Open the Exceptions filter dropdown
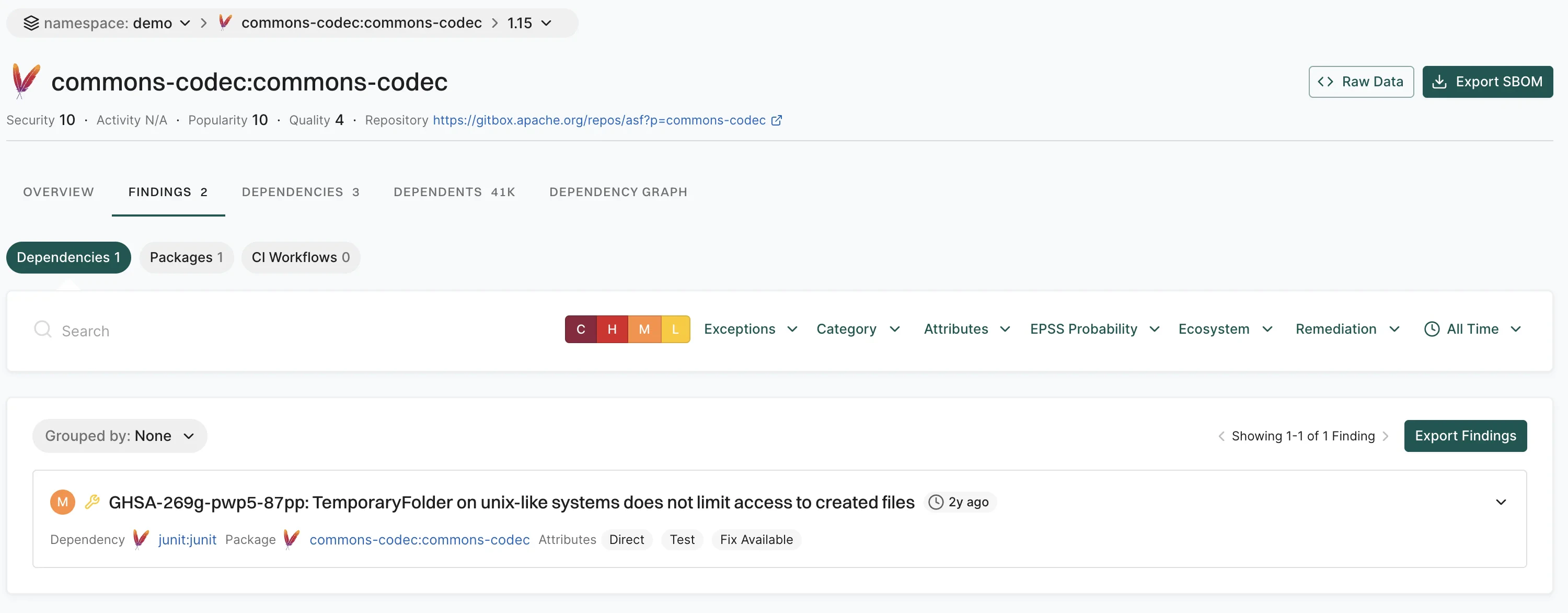This screenshot has height=613, width=1568. pos(750,329)
